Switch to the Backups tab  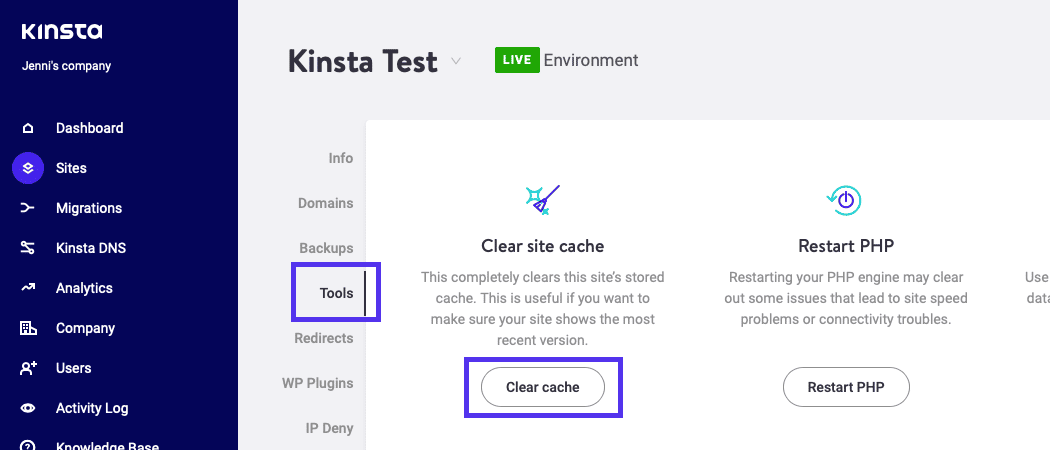click(326, 248)
